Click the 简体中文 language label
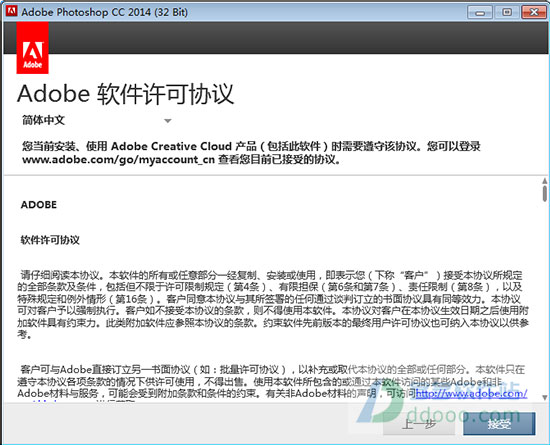This screenshot has width=550, height=445. tap(43, 120)
